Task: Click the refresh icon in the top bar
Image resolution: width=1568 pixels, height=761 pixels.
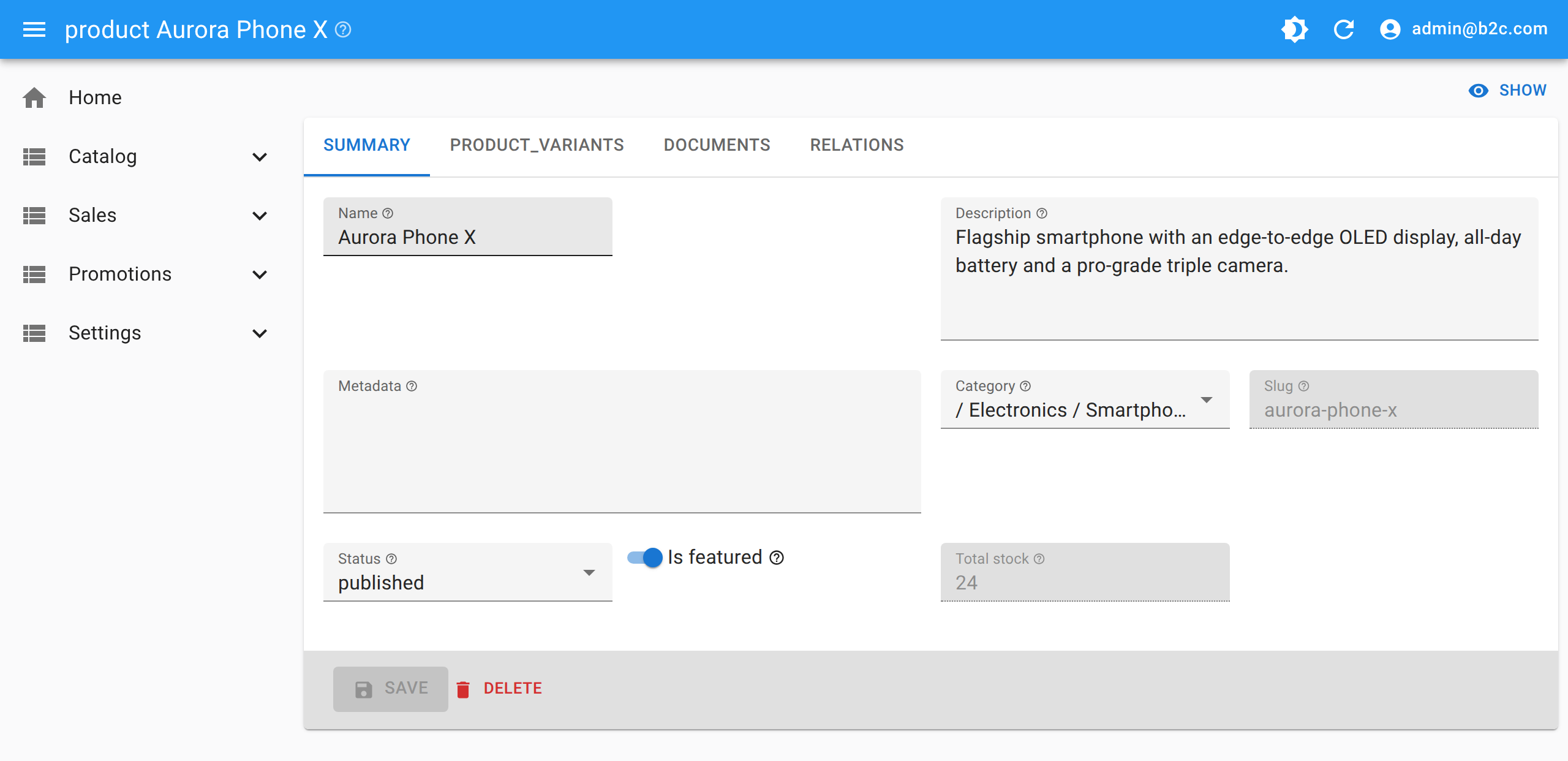Action: click(1344, 29)
